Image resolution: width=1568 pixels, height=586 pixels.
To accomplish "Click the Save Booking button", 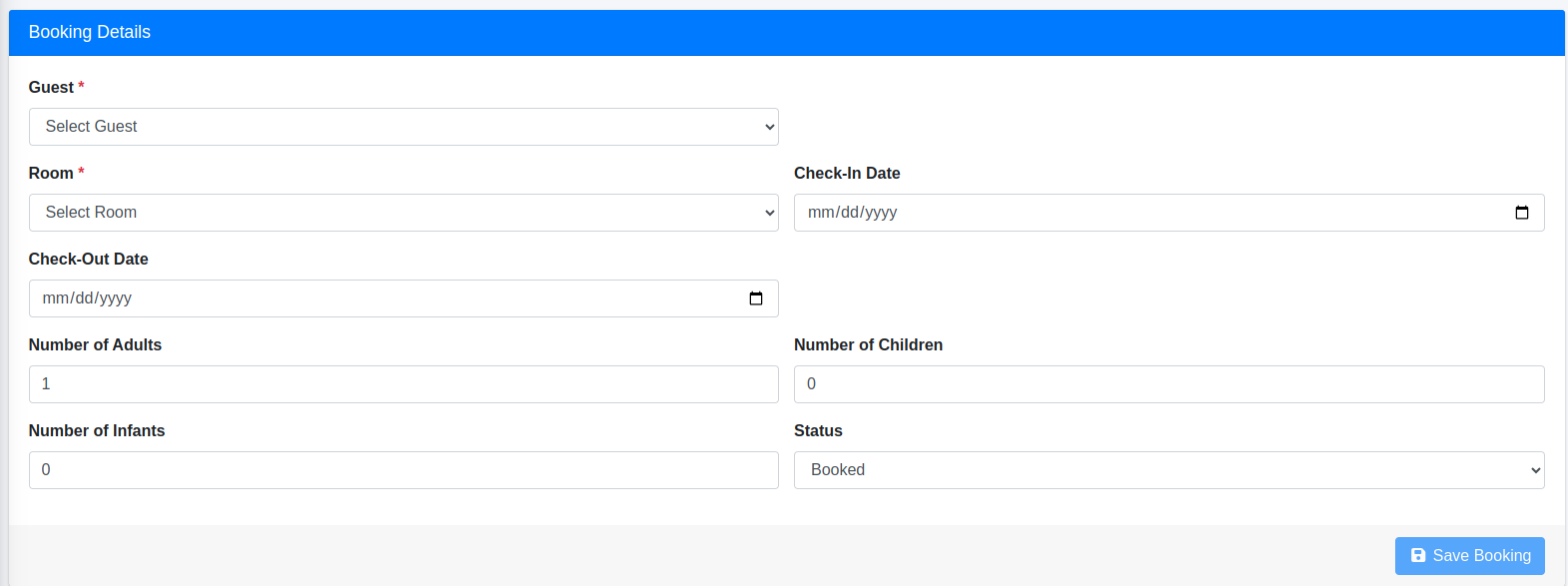I will (1470, 556).
